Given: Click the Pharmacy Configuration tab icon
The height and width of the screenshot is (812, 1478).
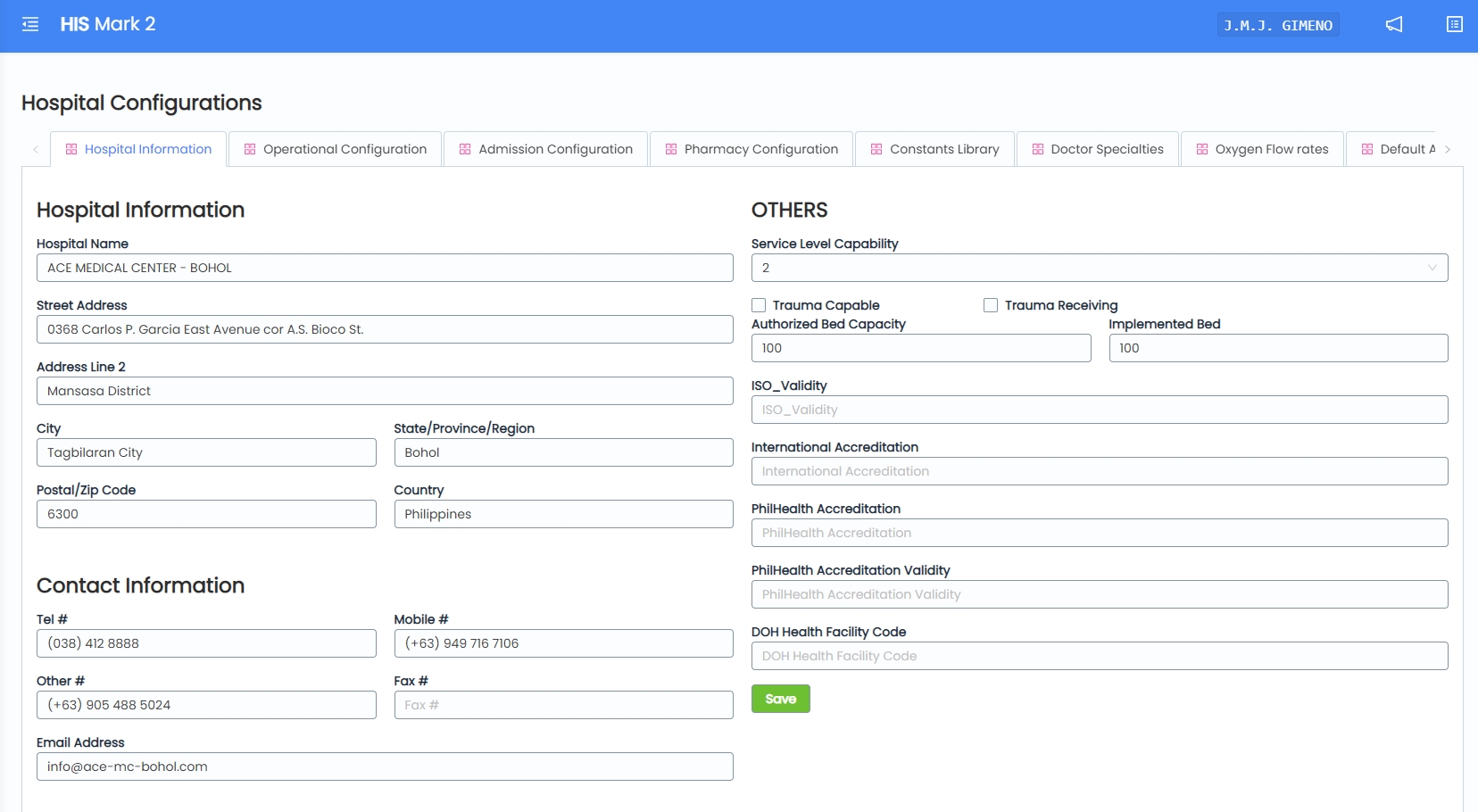Looking at the screenshot, I should pos(671,149).
